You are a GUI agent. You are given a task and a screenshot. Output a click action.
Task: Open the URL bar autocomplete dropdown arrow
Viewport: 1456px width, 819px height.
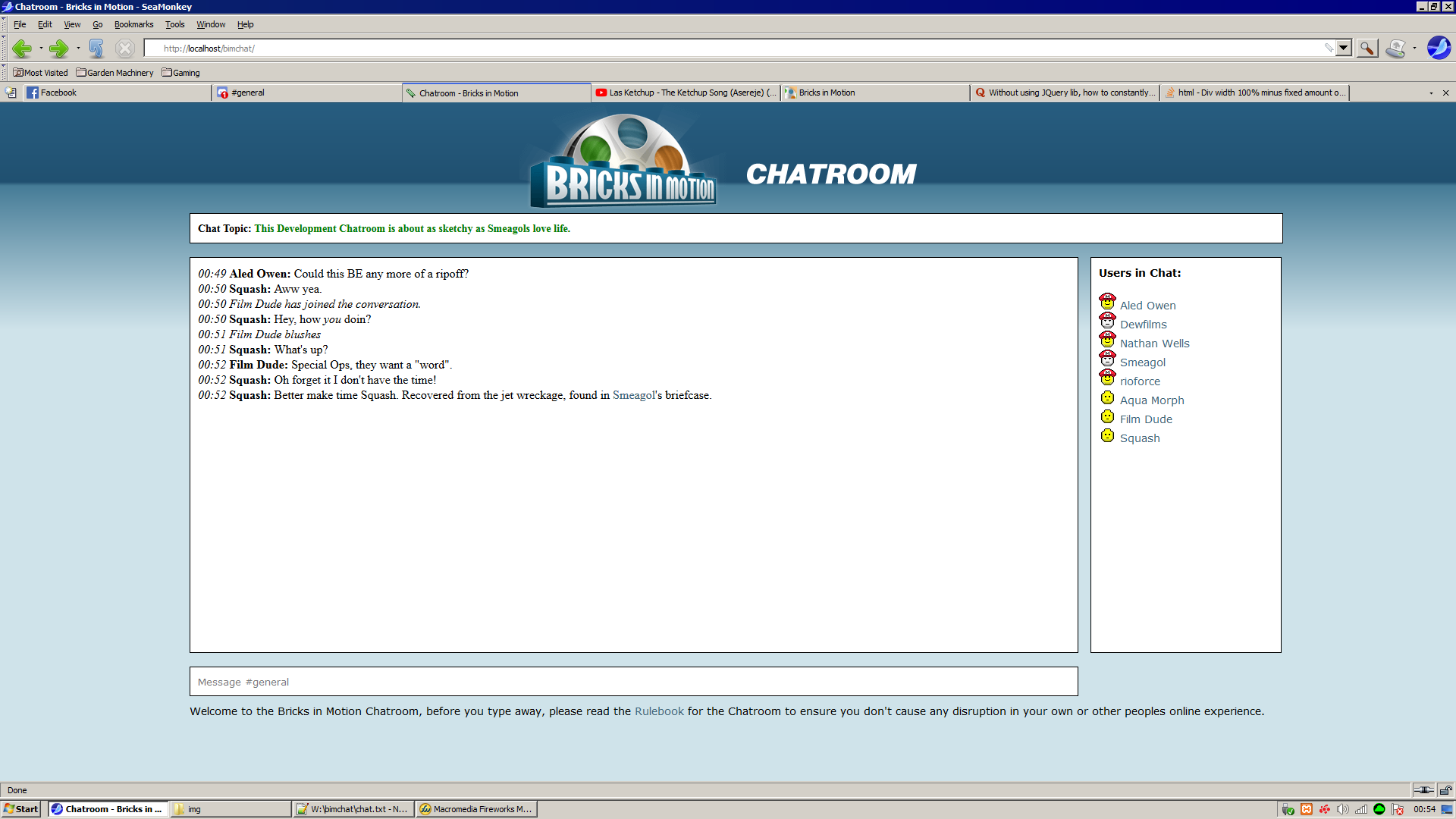coord(1343,48)
